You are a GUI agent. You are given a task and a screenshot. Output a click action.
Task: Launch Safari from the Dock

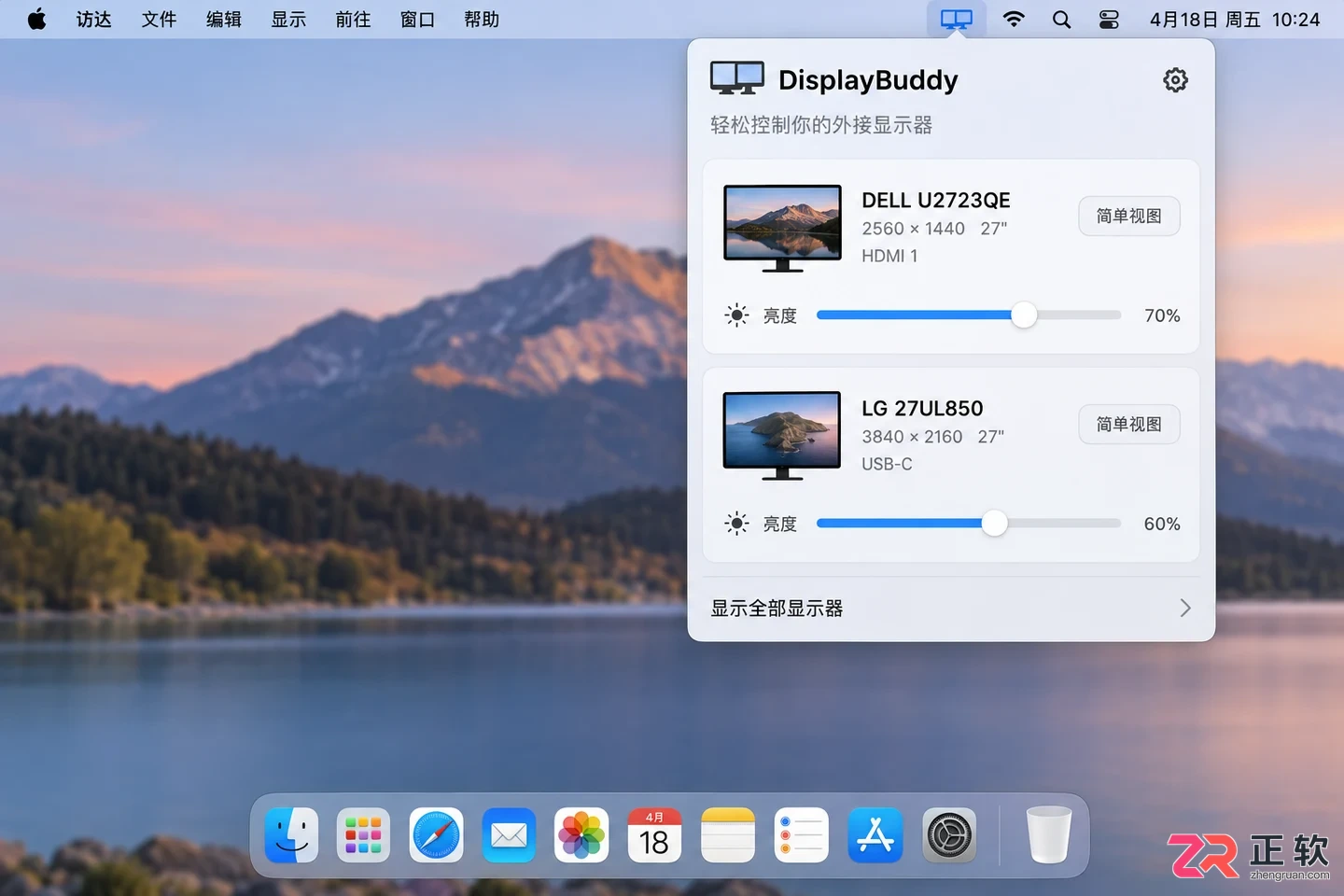(x=436, y=835)
